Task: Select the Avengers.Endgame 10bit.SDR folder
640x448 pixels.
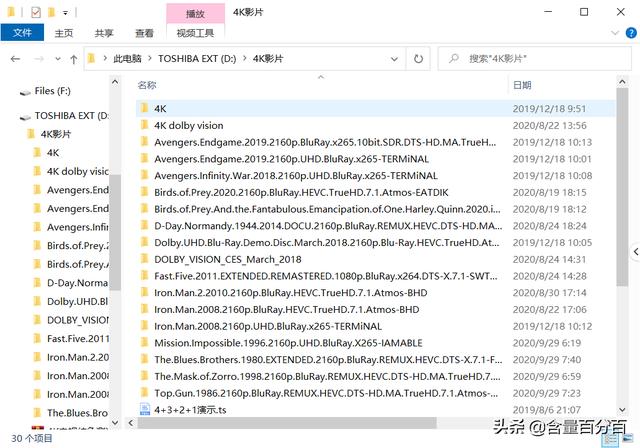Action: [x=325, y=142]
